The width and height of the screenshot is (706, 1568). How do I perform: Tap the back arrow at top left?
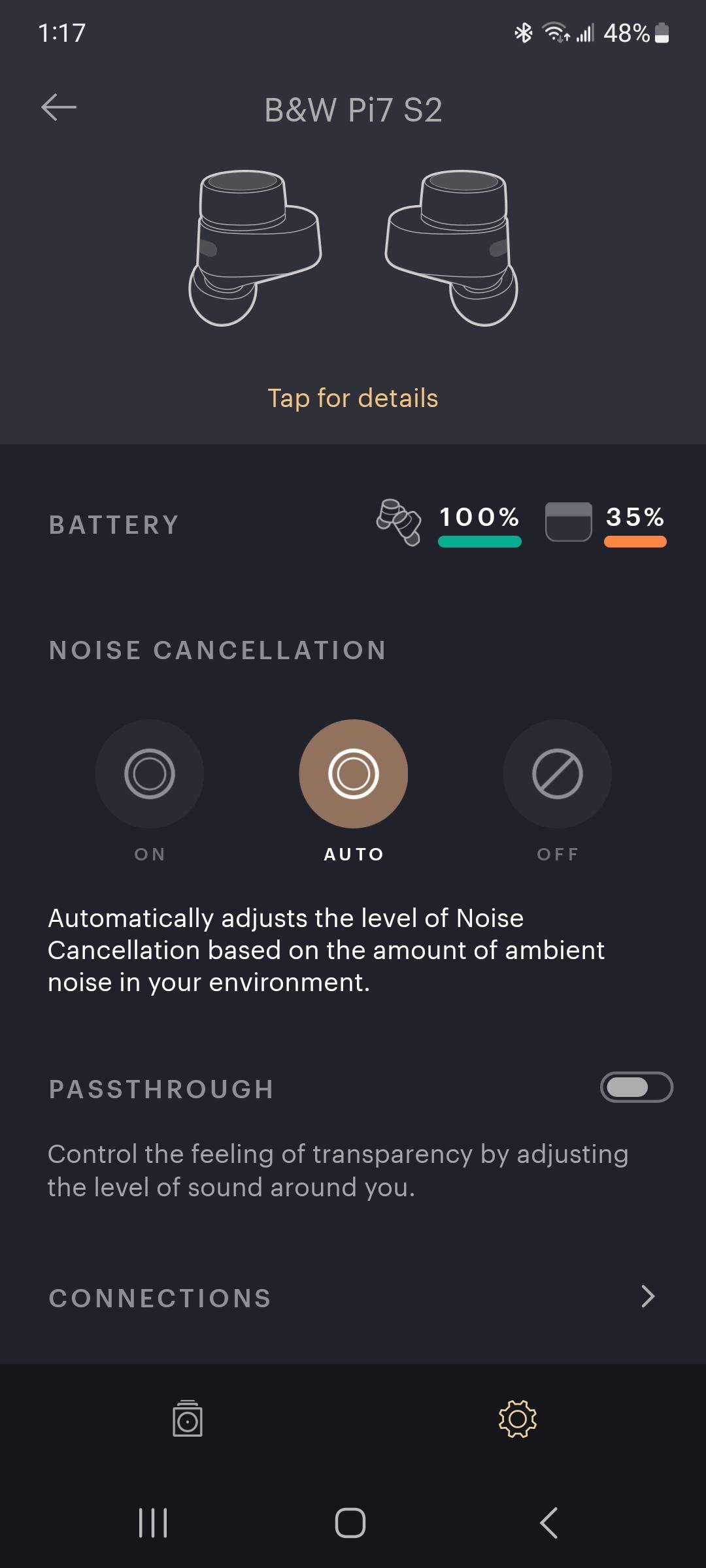click(x=59, y=108)
